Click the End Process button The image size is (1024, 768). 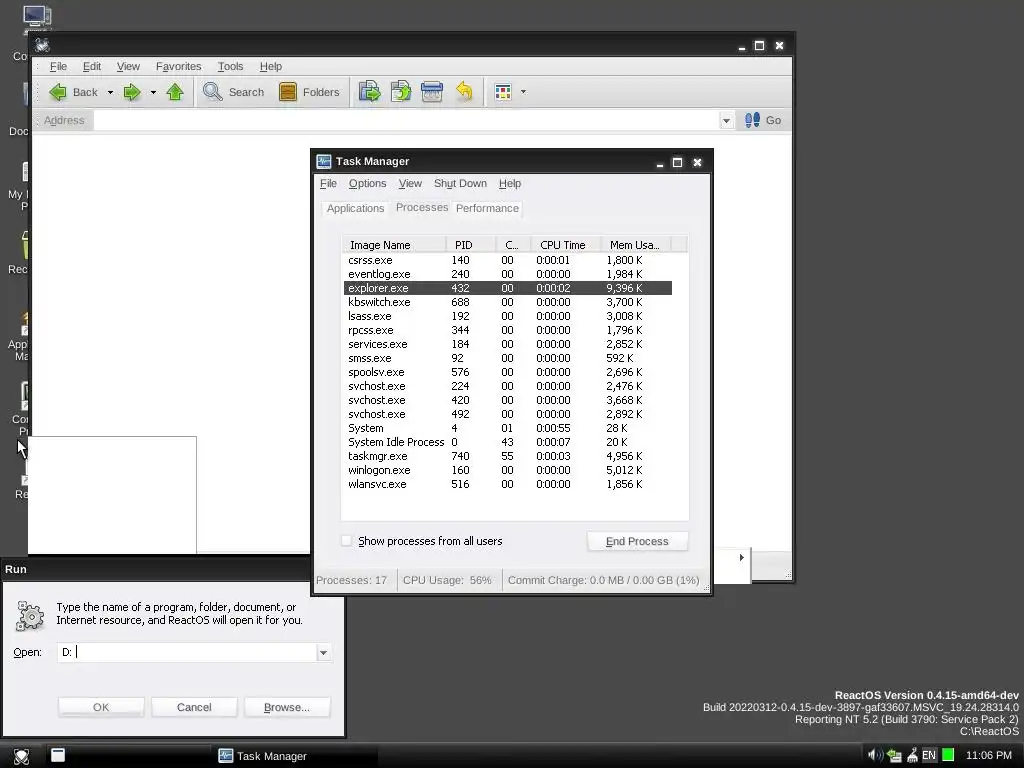pos(637,541)
